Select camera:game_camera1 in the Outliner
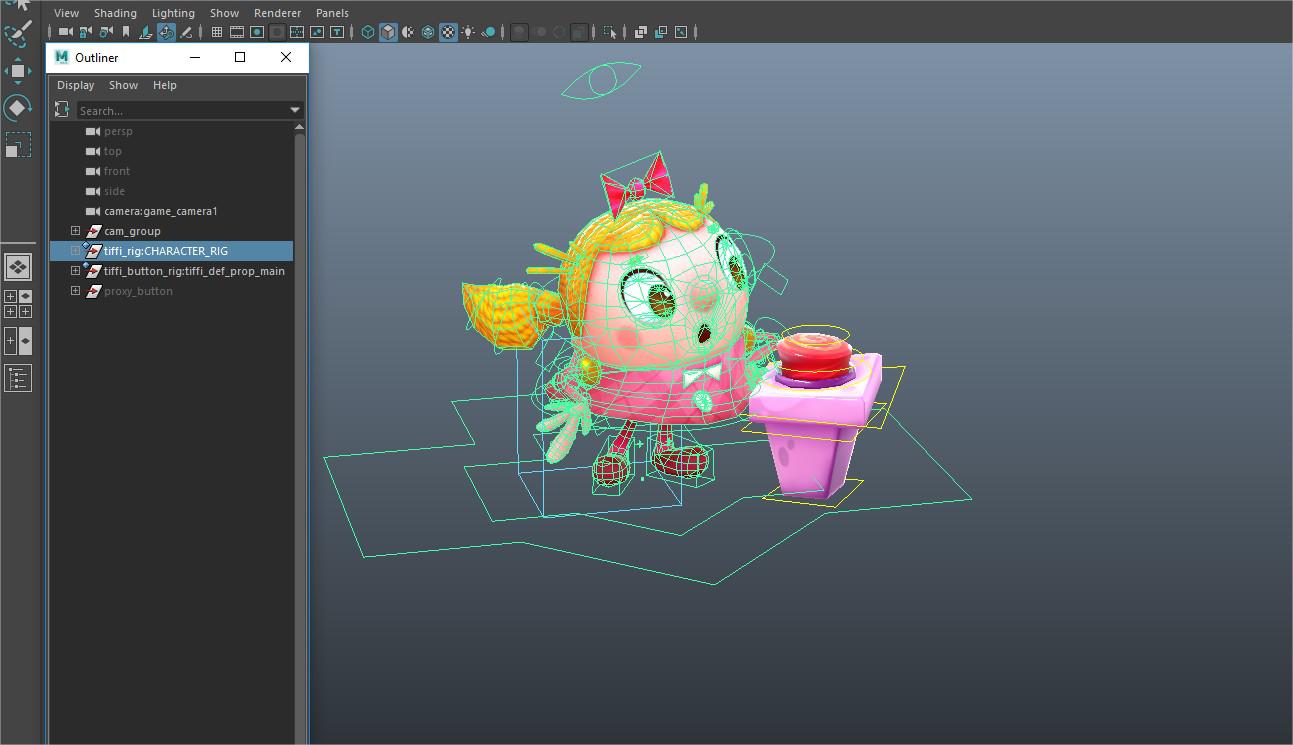The image size is (1293, 745). point(160,211)
